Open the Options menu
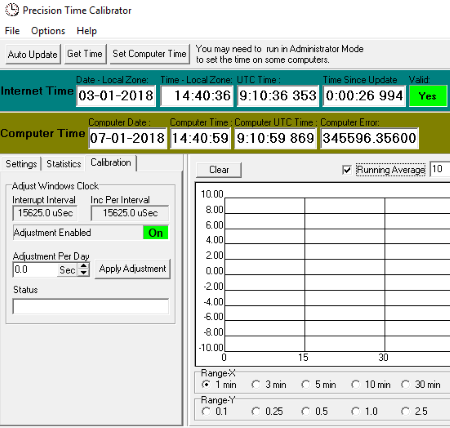The width and height of the screenshot is (450, 428). click(x=48, y=31)
